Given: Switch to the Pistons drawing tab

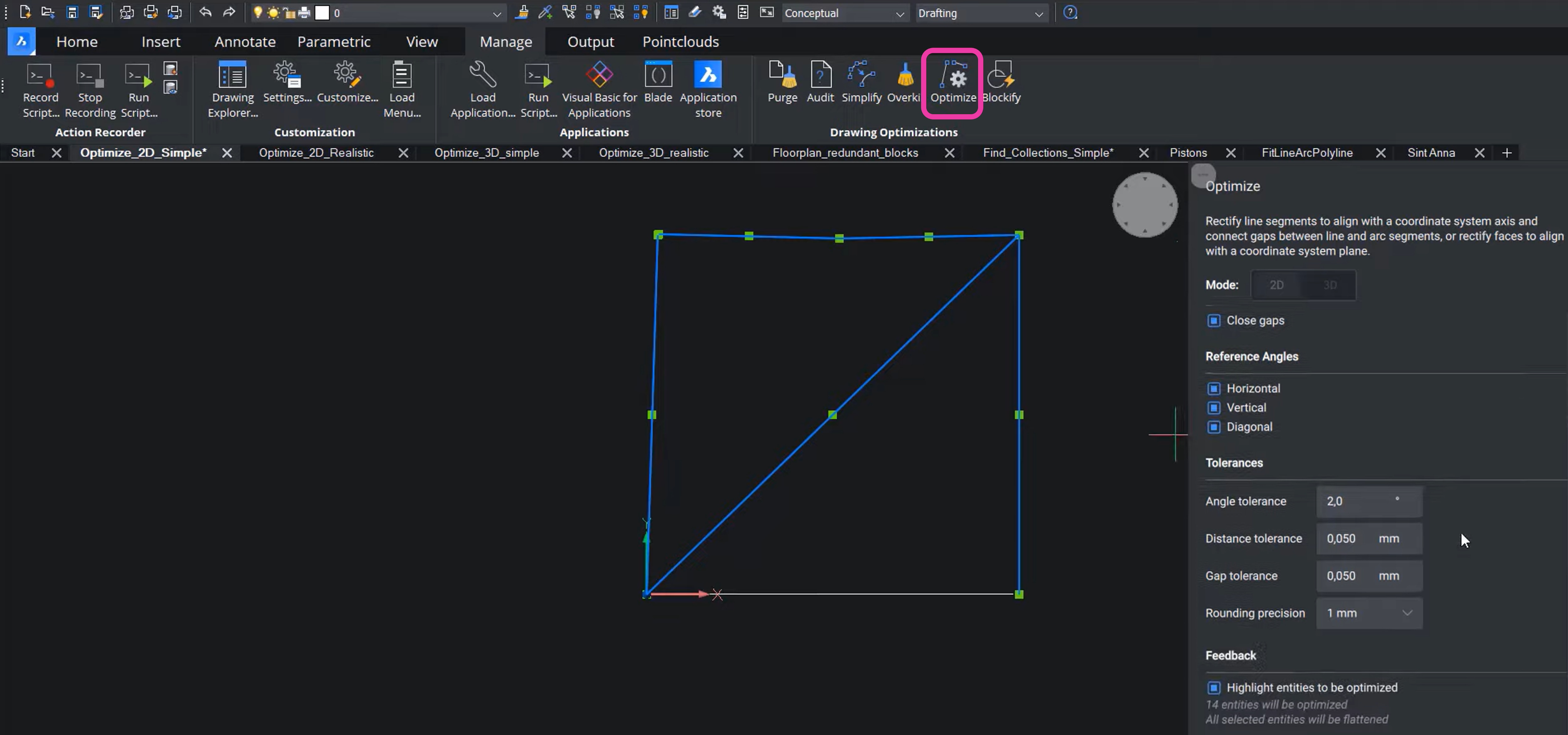Looking at the screenshot, I should pos(1188,153).
